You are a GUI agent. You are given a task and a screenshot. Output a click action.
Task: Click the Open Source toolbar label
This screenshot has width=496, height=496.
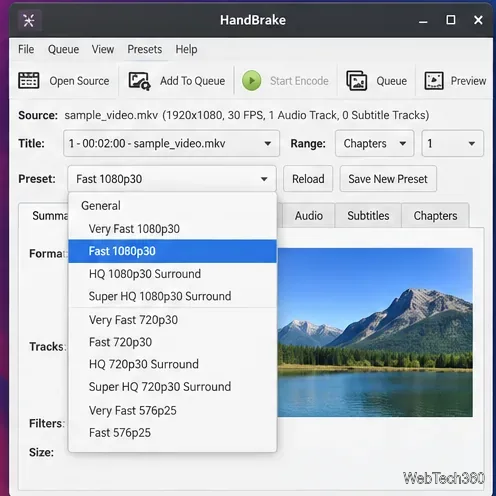[x=79, y=81]
